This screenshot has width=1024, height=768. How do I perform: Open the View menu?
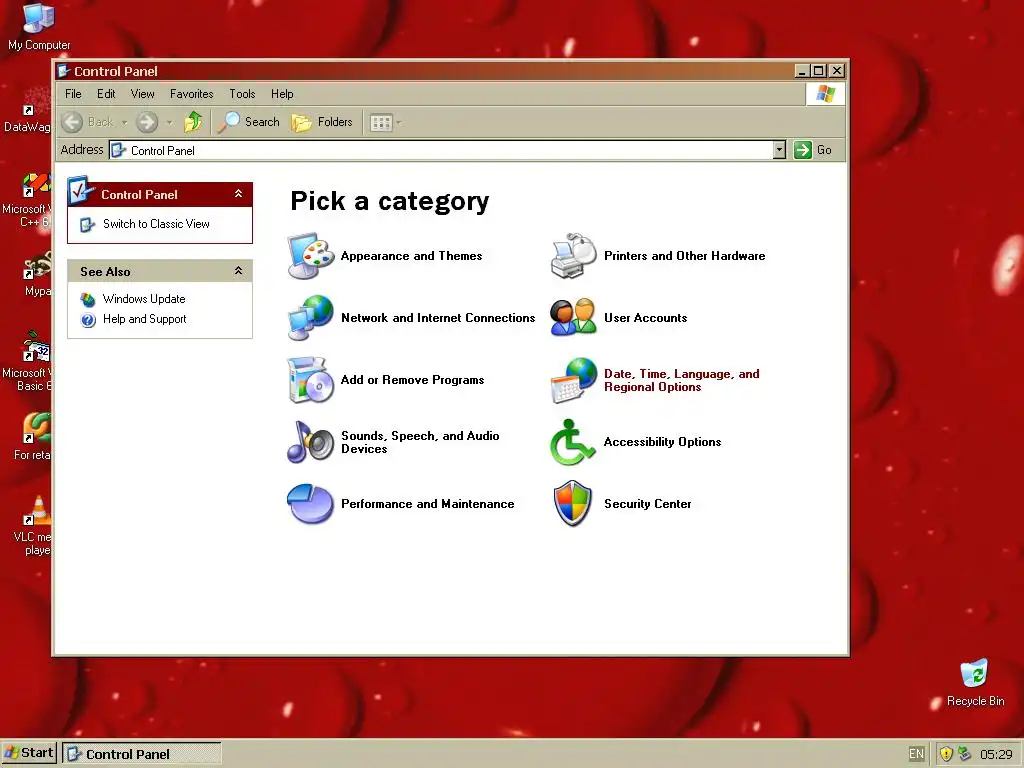[142, 94]
